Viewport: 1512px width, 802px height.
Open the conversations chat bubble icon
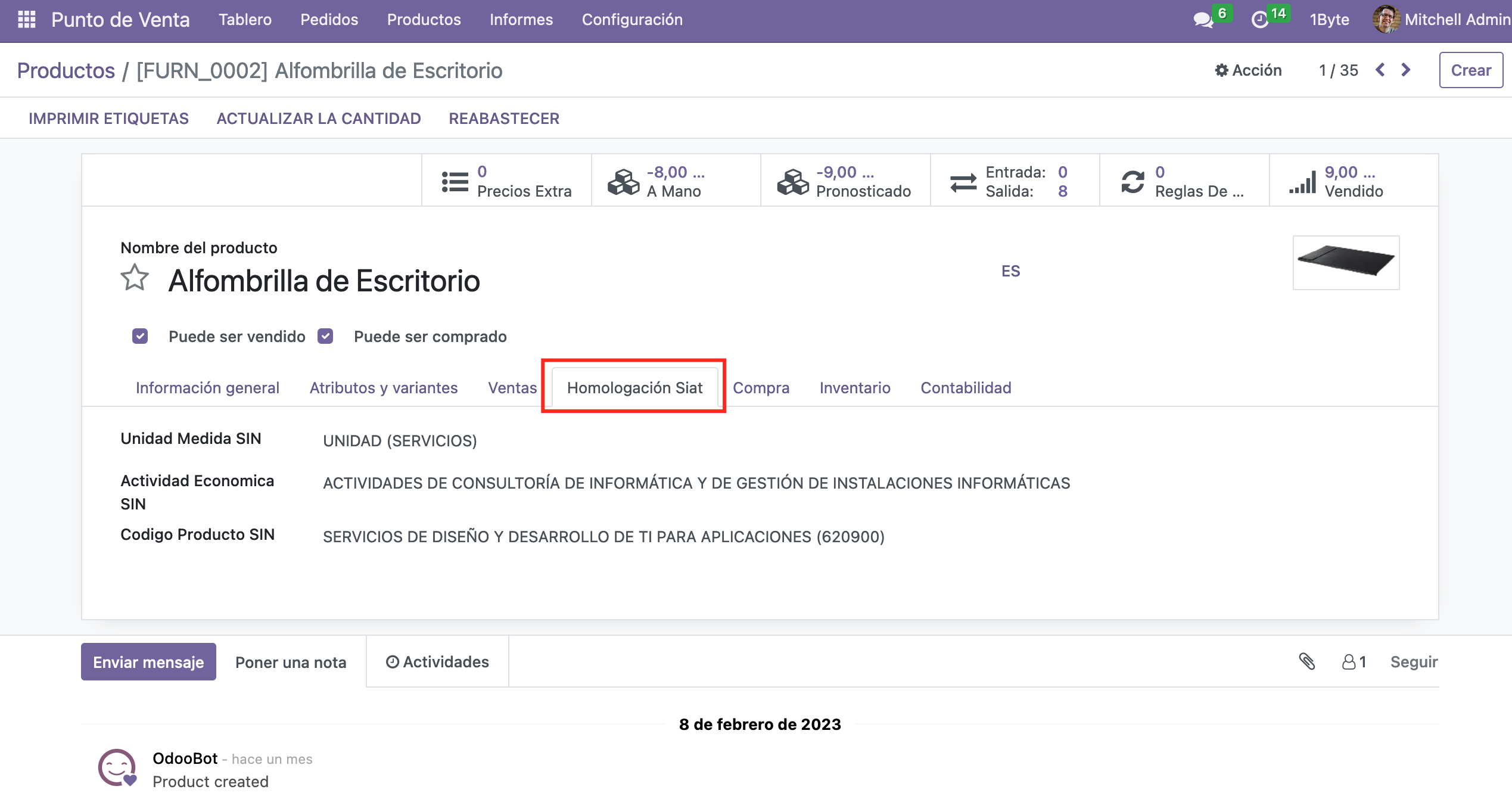click(x=1203, y=20)
